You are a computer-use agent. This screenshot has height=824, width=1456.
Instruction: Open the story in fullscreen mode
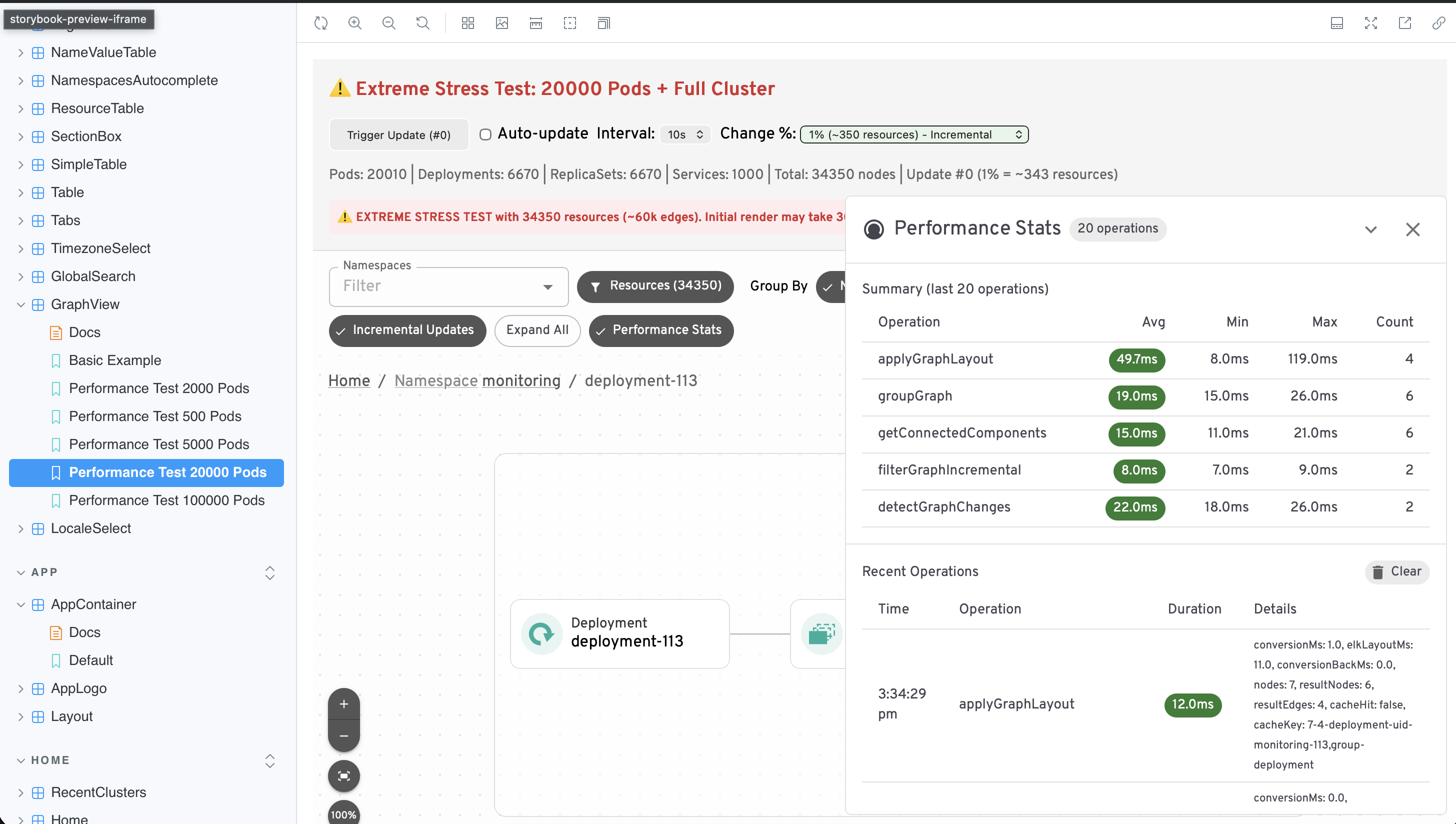pos(1370,23)
